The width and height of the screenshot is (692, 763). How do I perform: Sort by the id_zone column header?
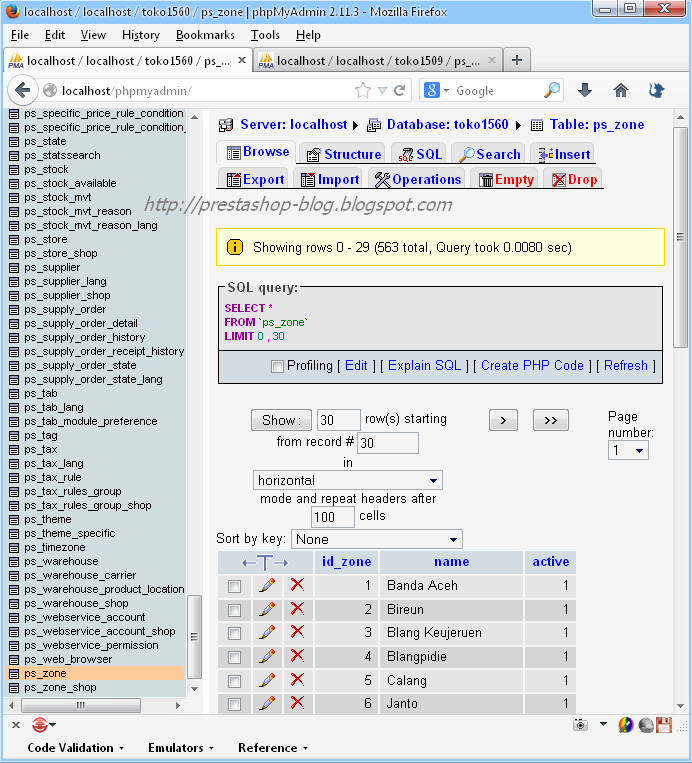[x=346, y=562]
